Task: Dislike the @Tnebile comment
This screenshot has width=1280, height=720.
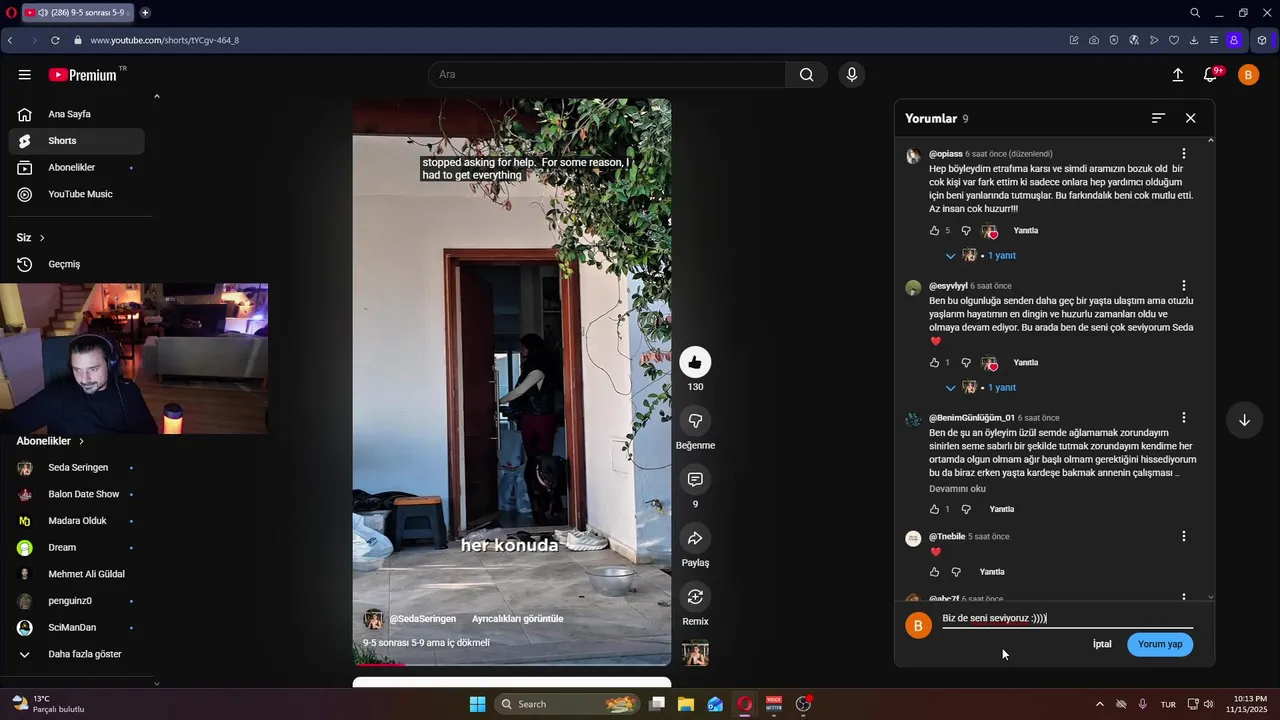Action: click(956, 572)
